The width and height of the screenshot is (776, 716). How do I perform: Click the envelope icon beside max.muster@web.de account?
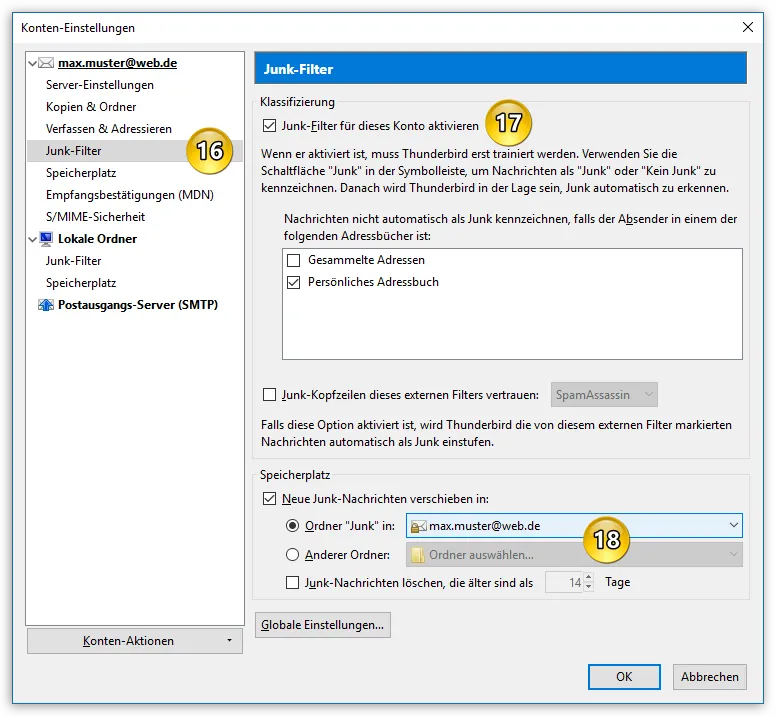point(46,63)
